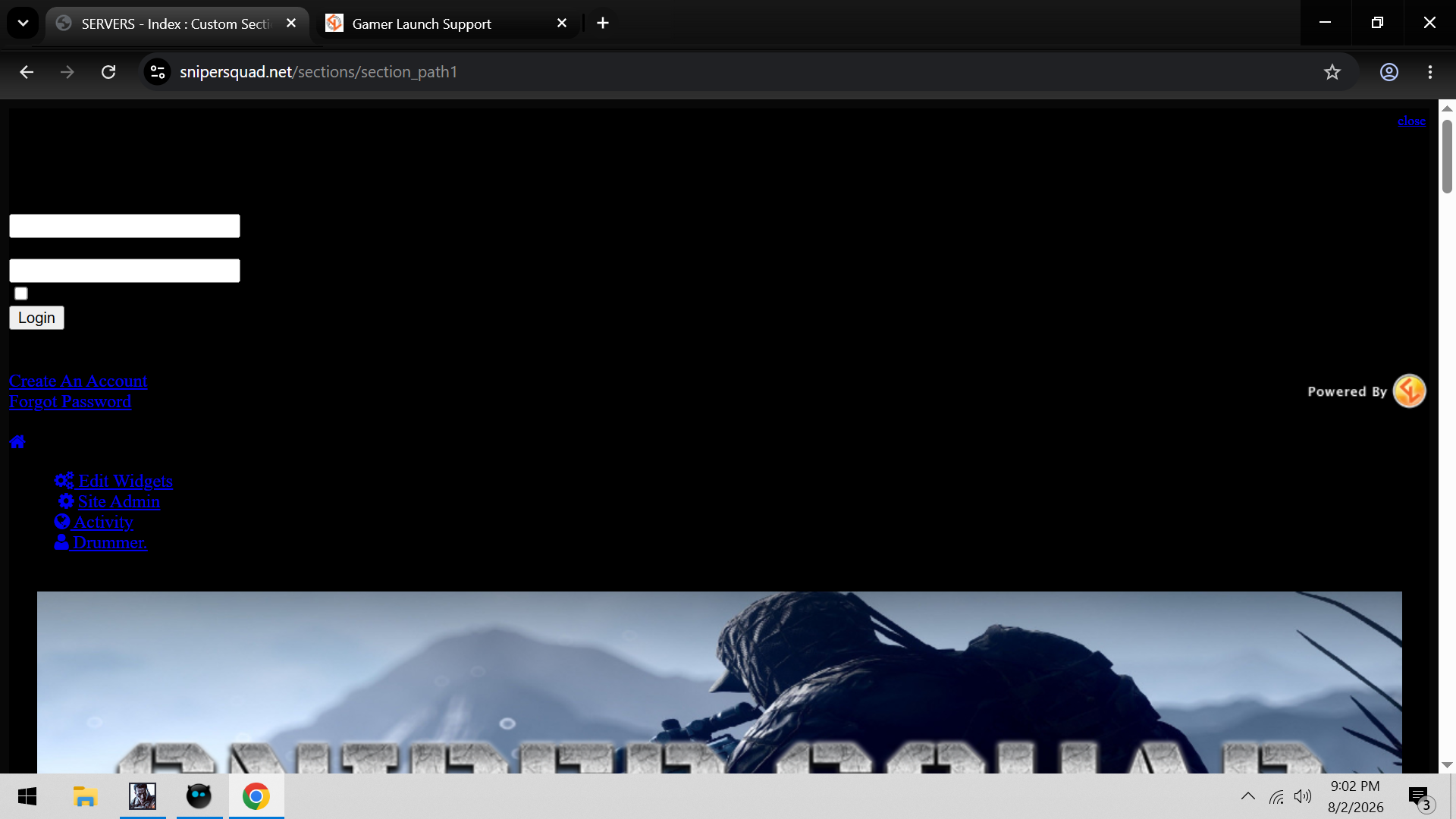Image resolution: width=1456 pixels, height=819 pixels.
Task: Bookmark this page with the star
Action: click(1332, 72)
